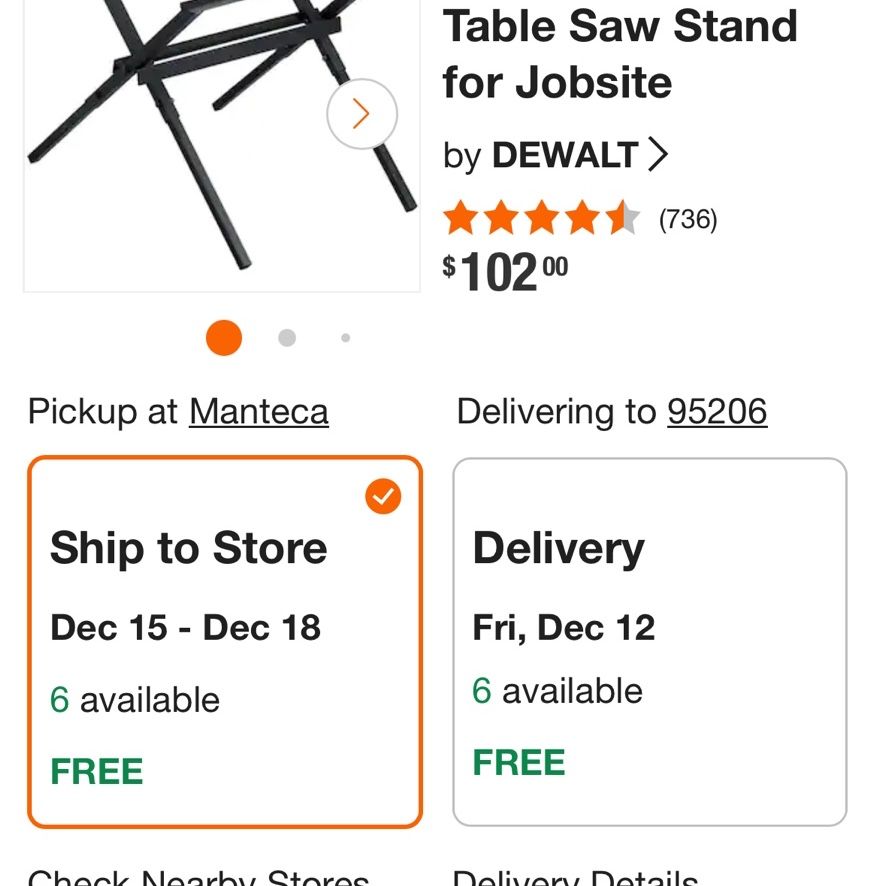Open the DEWALT brand chevron
The width and height of the screenshot is (886, 886).
click(x=657, y=154)
